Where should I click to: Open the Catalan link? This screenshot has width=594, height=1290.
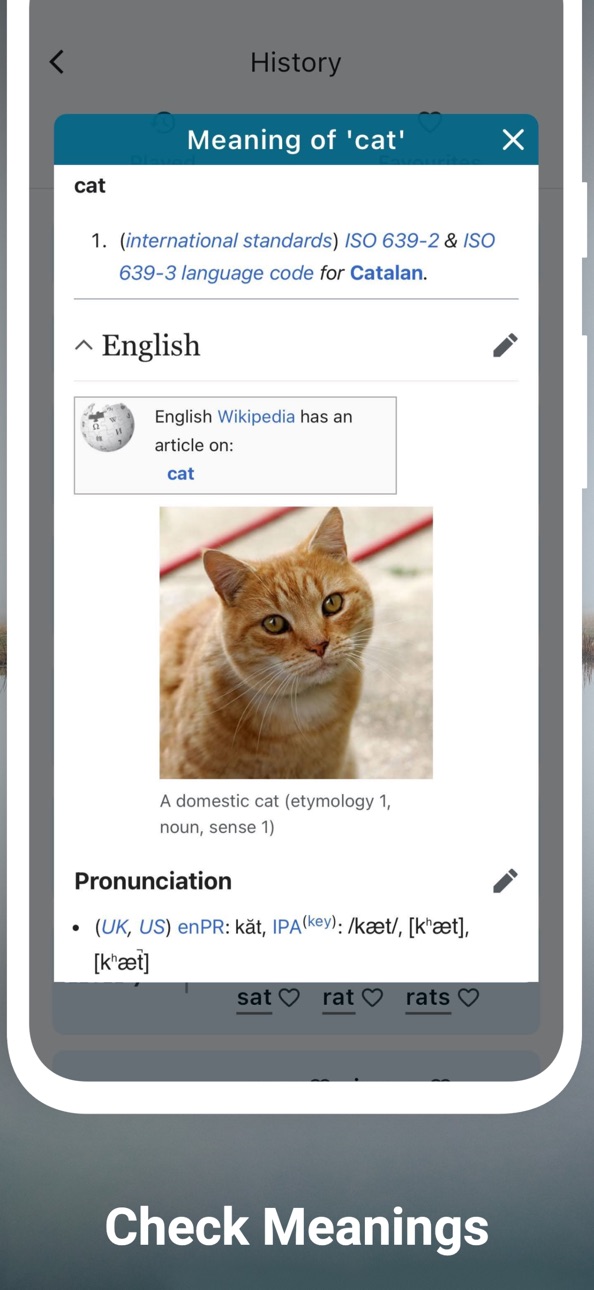point(386,272)
